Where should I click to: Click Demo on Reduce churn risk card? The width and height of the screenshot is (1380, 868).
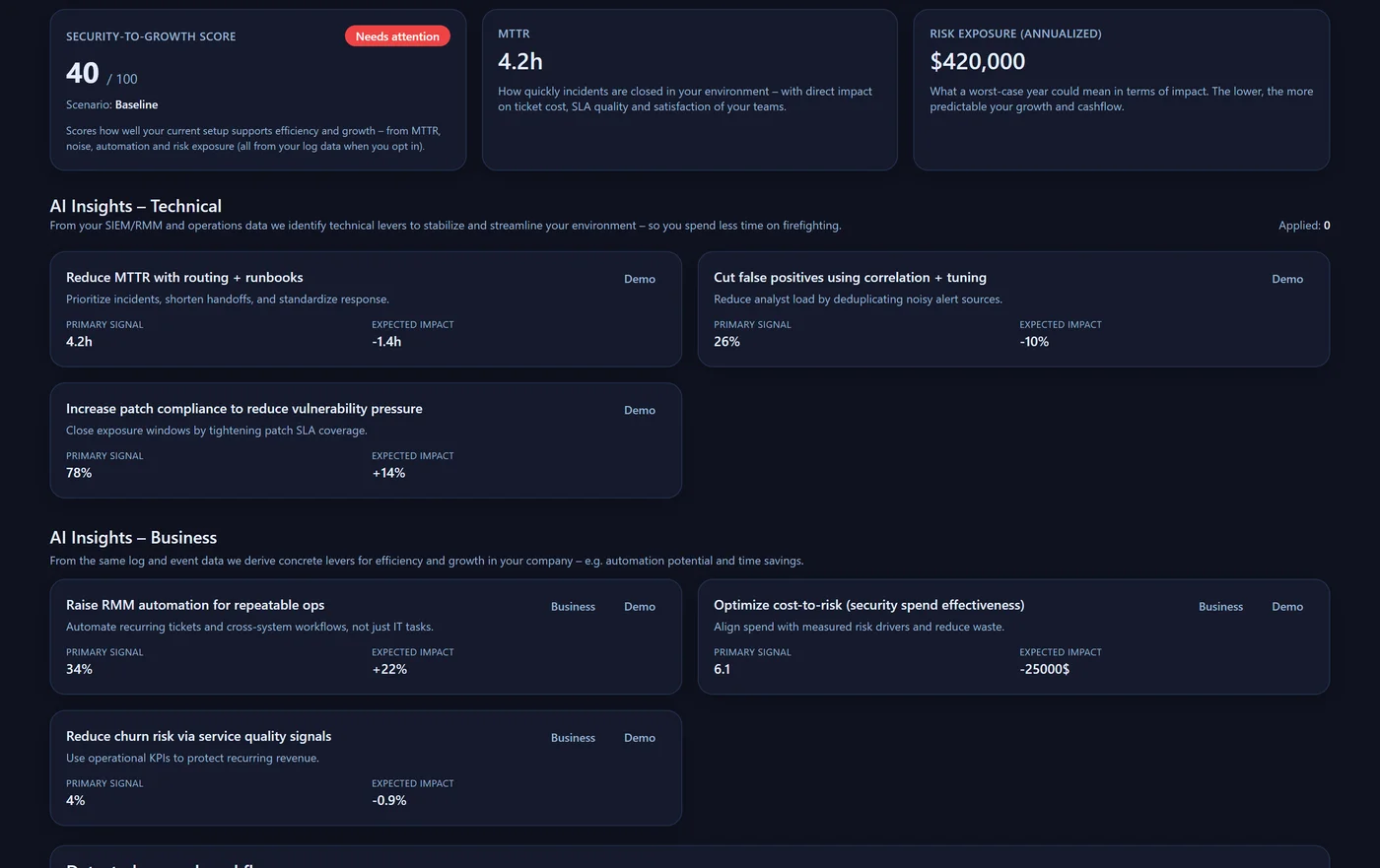pyautogui.click(x=639, y=737)
